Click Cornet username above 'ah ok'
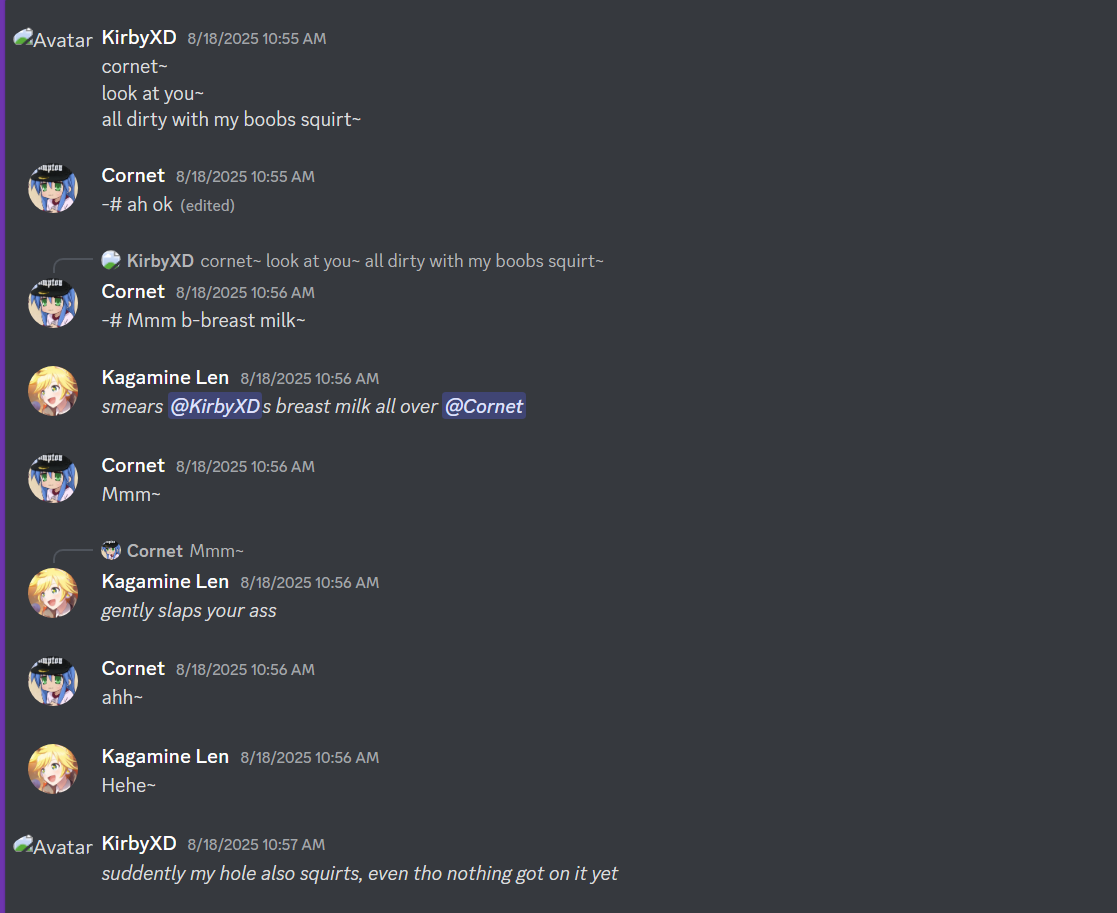 pos(133,175)
